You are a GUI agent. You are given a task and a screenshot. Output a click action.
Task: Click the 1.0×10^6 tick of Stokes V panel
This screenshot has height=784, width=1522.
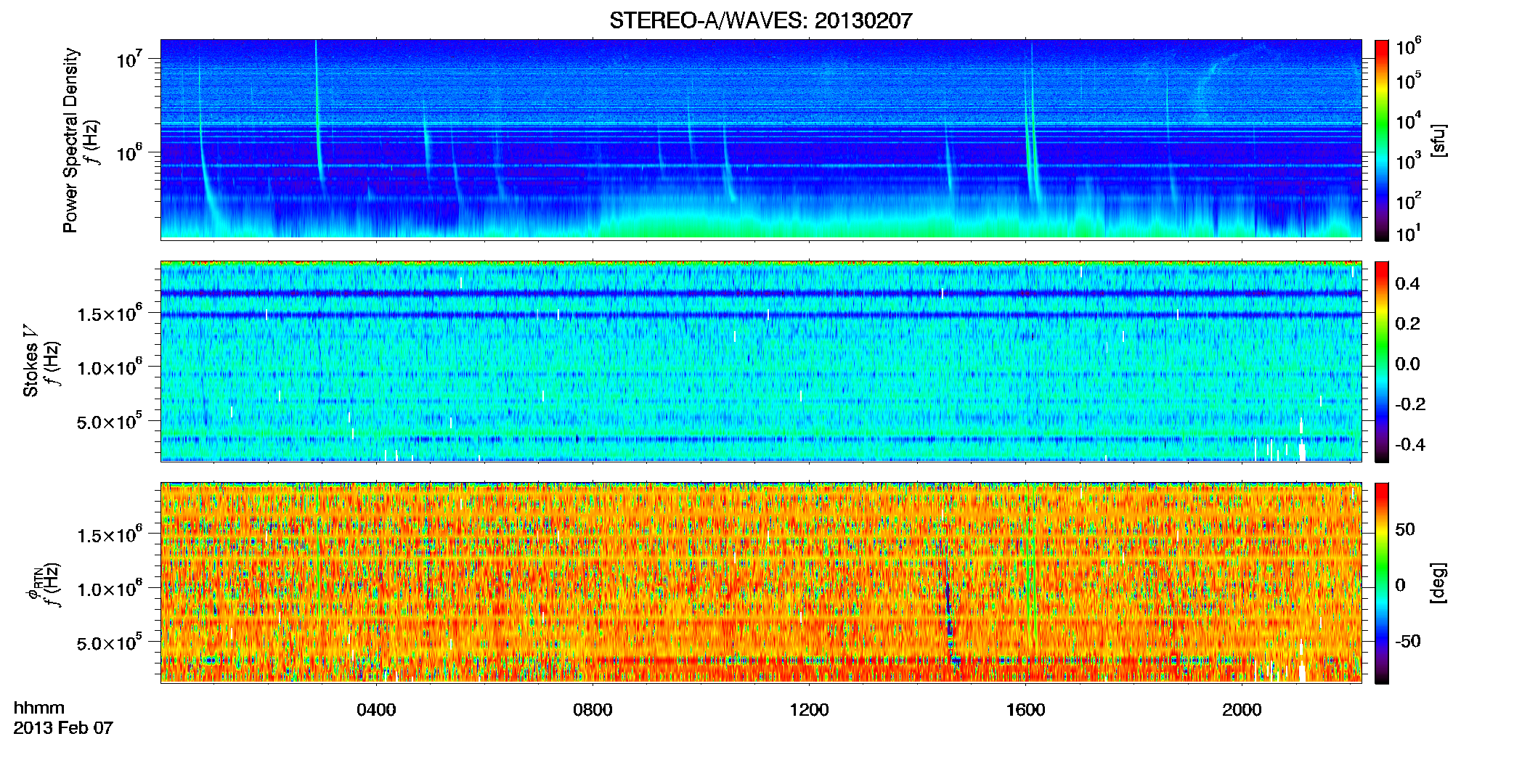coord(109,367)
